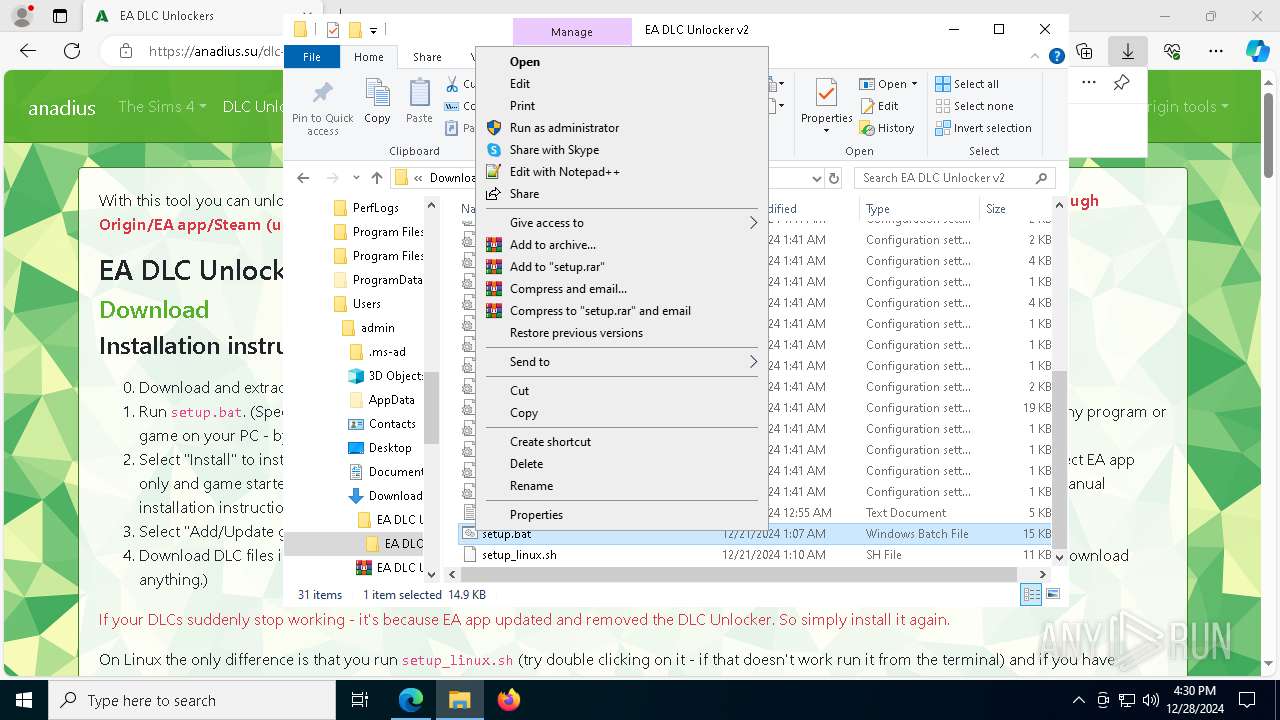Click Open in the context menu
Viewport: 1280px width, 720px height.
pyautogui.click(x=524, y=62)
